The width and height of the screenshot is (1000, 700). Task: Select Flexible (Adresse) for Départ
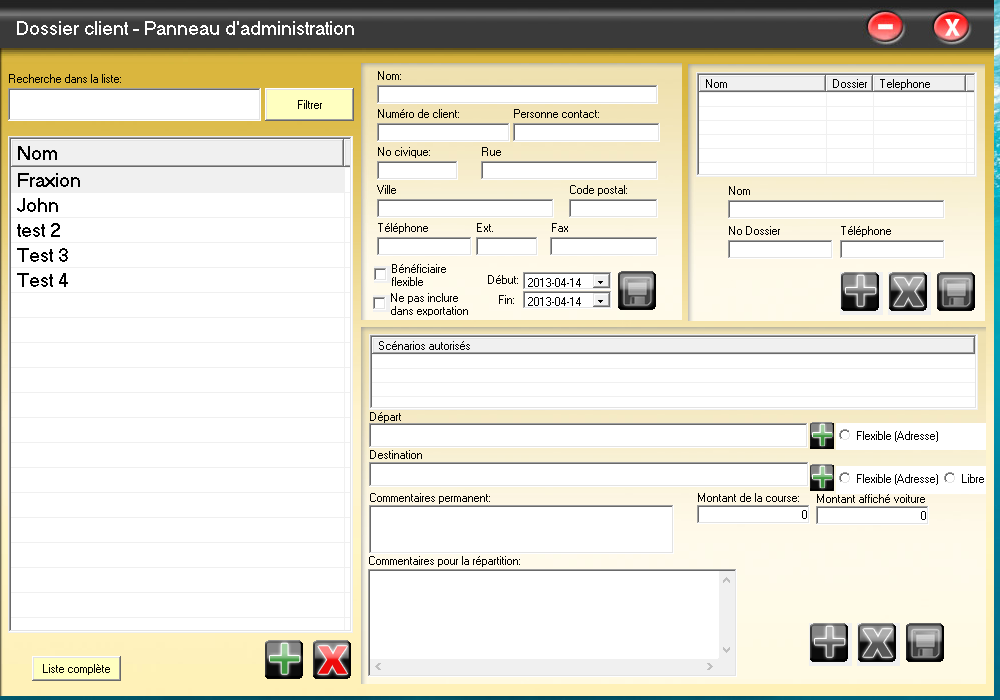click(845, 435)
